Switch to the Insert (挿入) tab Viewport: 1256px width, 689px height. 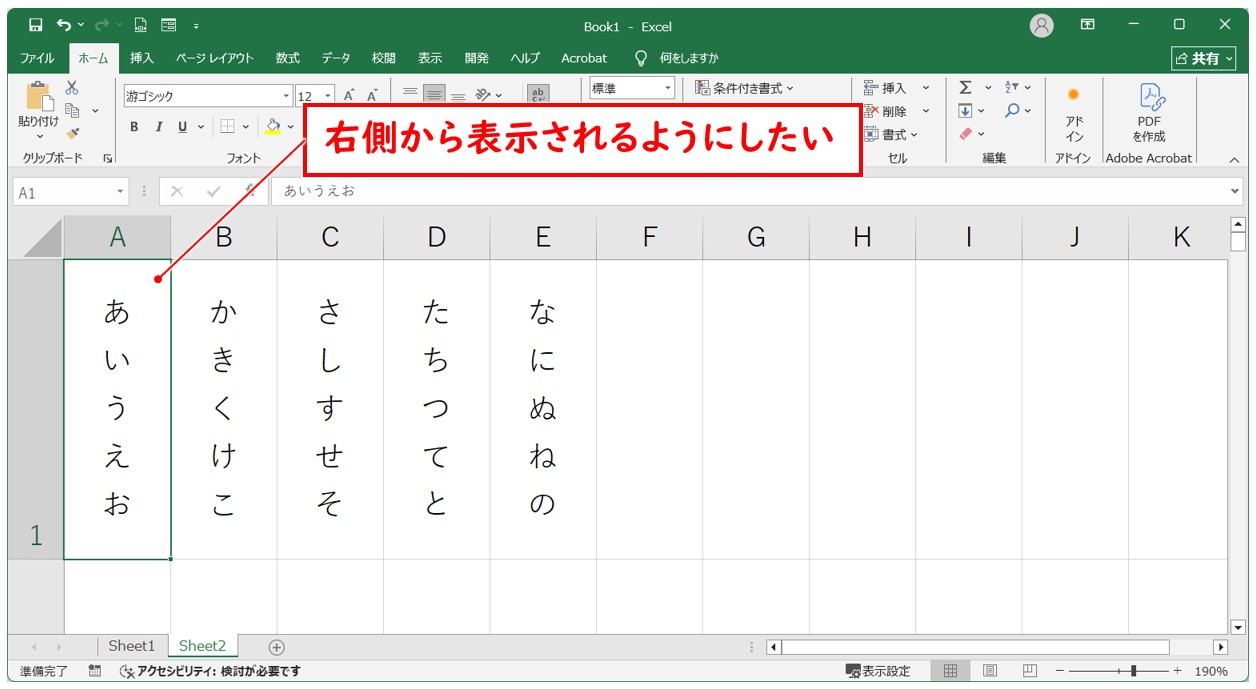[142, 58]
